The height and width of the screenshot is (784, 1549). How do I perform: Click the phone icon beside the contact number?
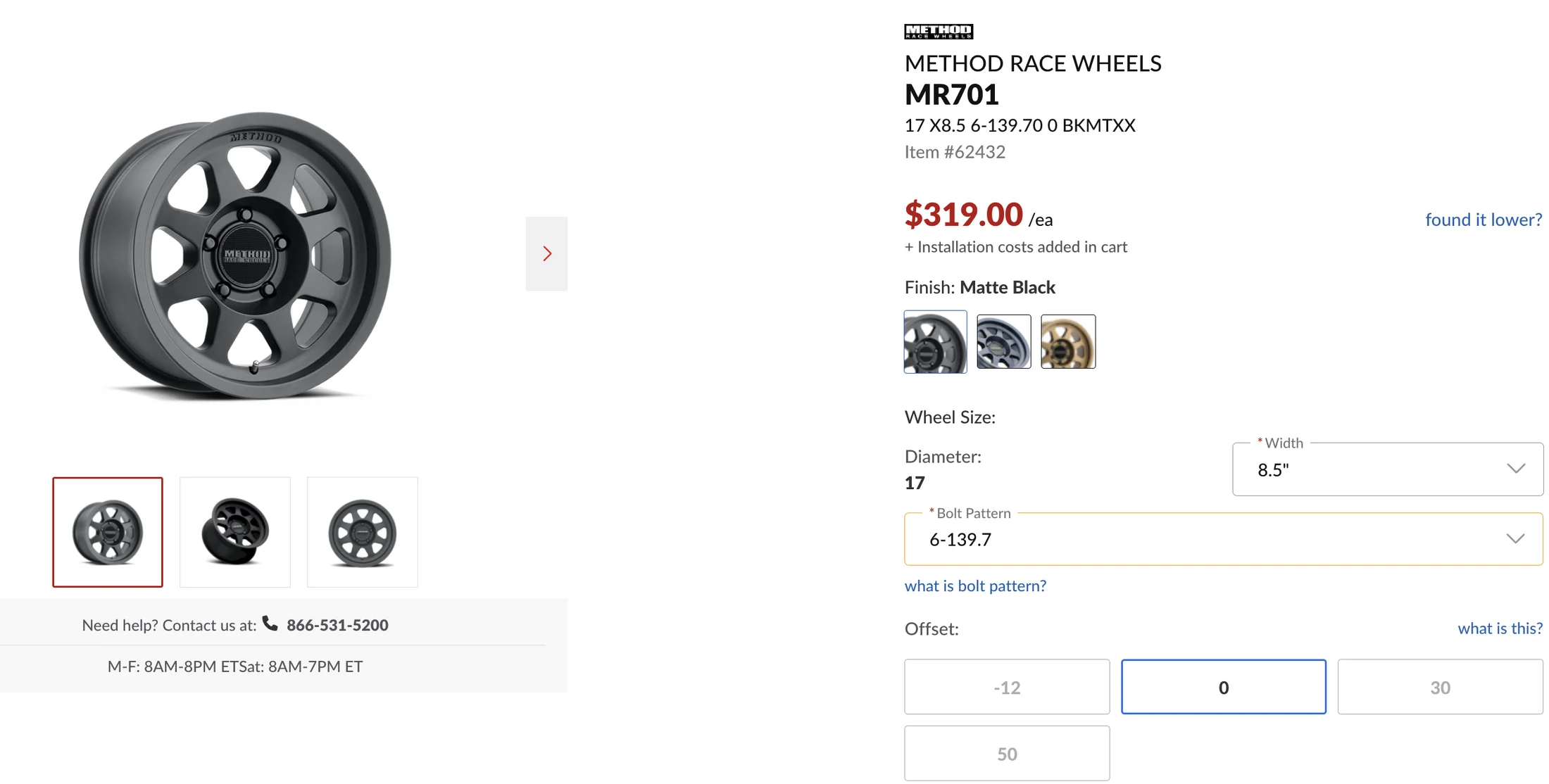click(270, 624)
